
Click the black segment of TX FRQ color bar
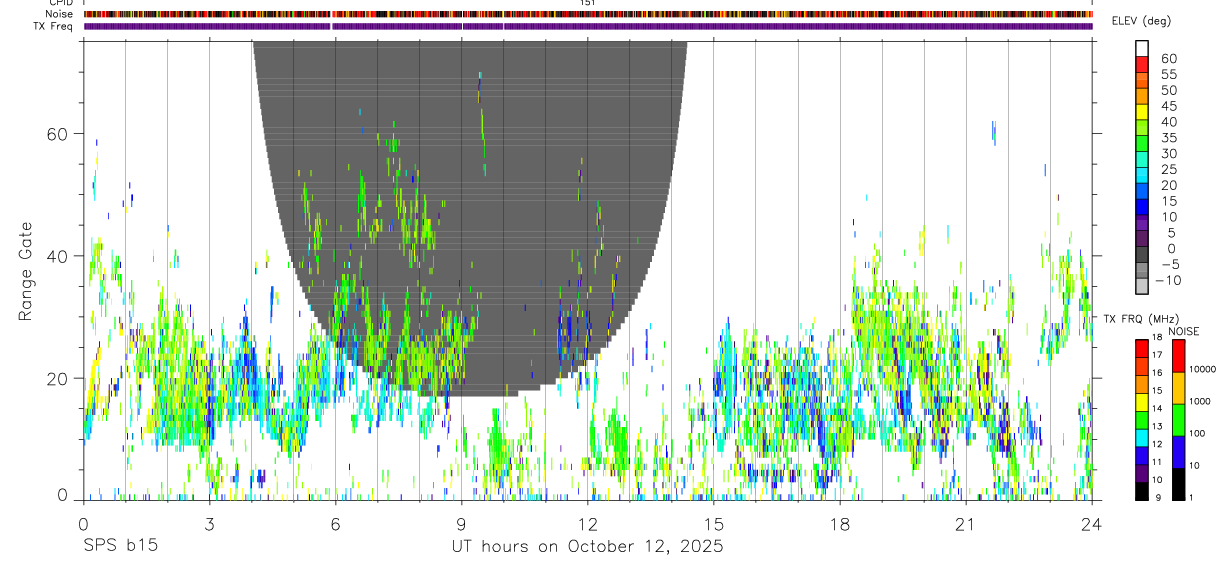click(x=1142, y=491)
